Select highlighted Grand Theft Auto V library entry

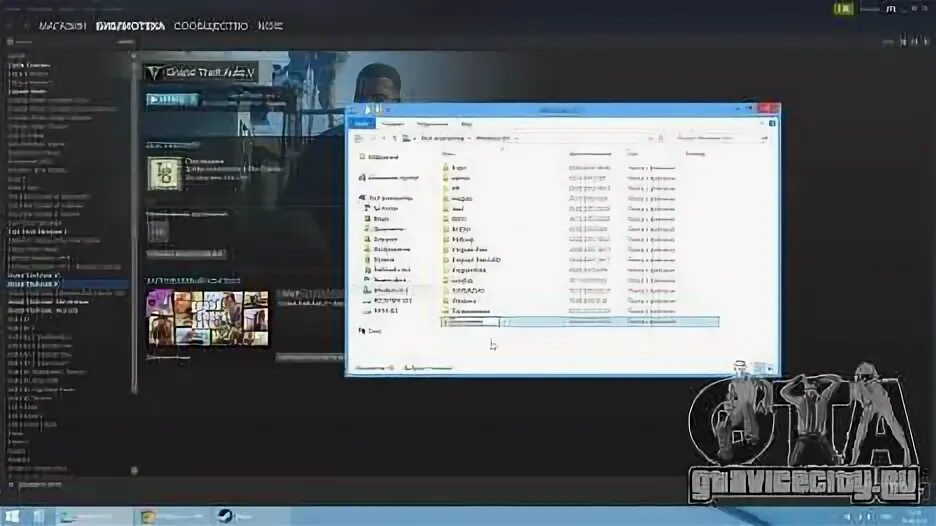(x=67, y=284)
